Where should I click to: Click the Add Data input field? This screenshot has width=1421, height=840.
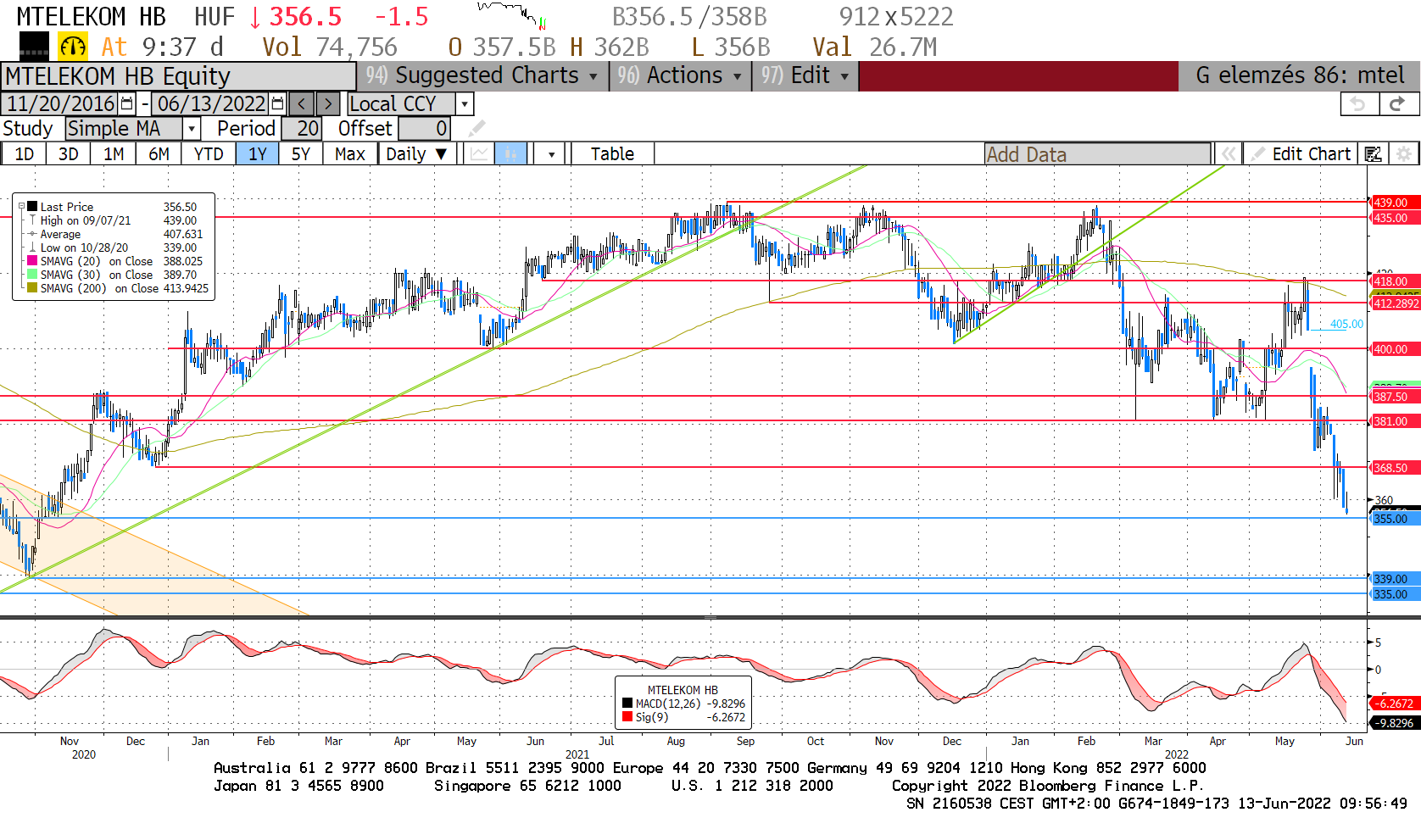[x=1097, y=154]
